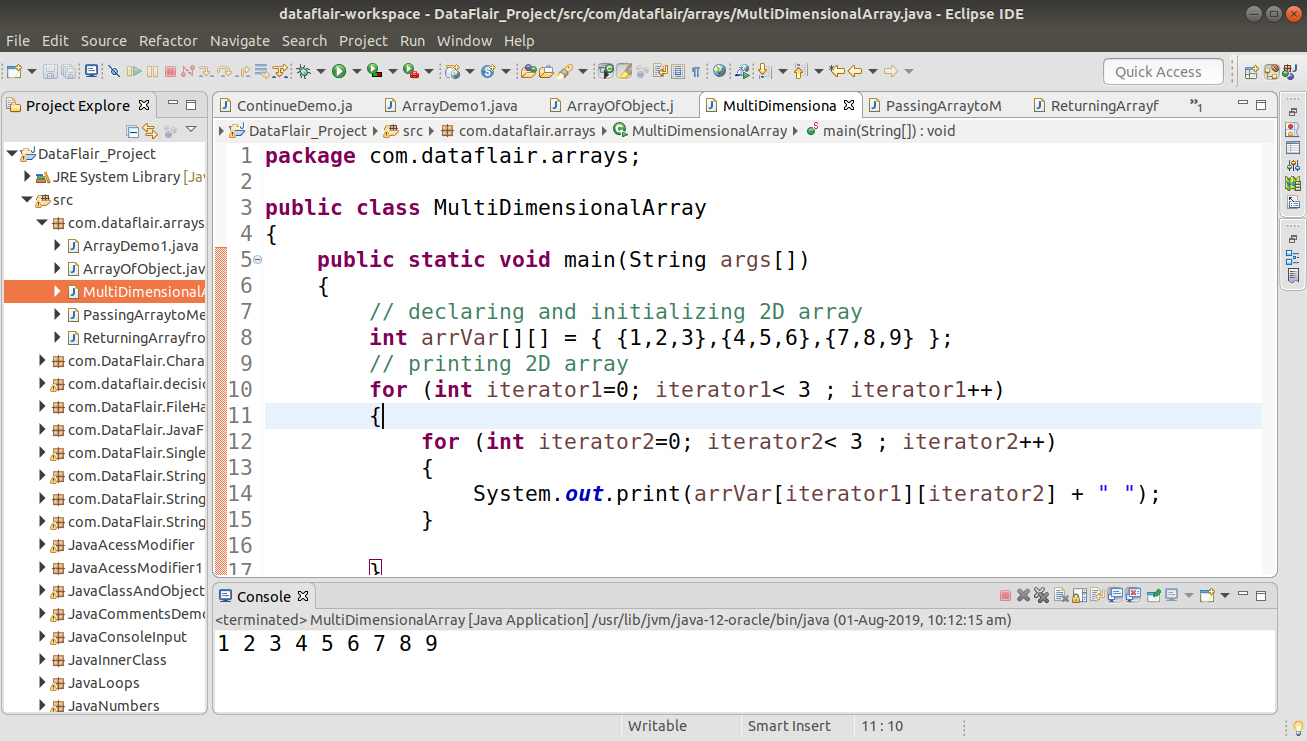This screenshot has height=741, width=1307.
Task: Toggle Mark Occurrences highlighter icon
Action: click(x=623, y=71)
